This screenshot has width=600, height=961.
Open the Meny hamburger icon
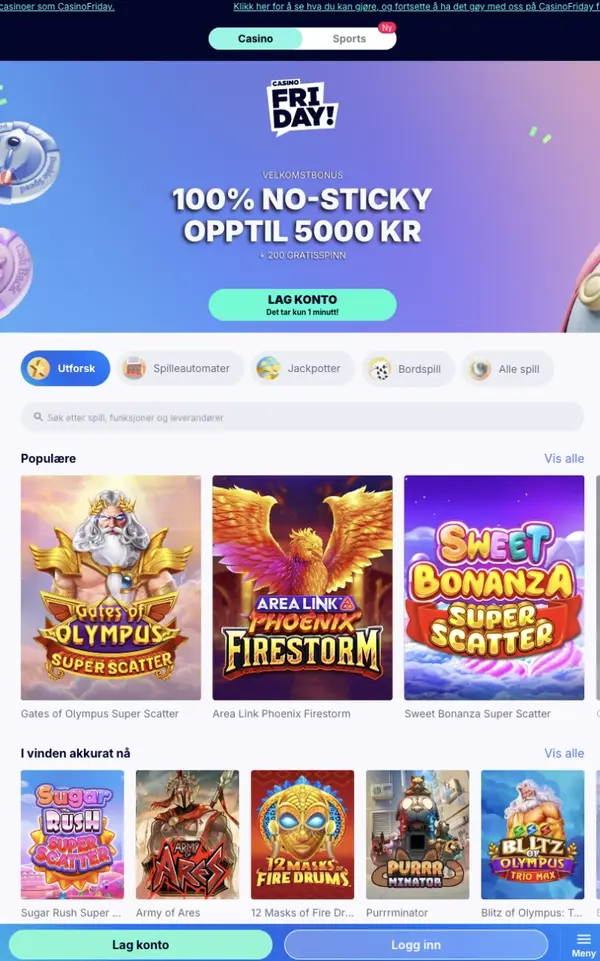click(x=583, y=940)
